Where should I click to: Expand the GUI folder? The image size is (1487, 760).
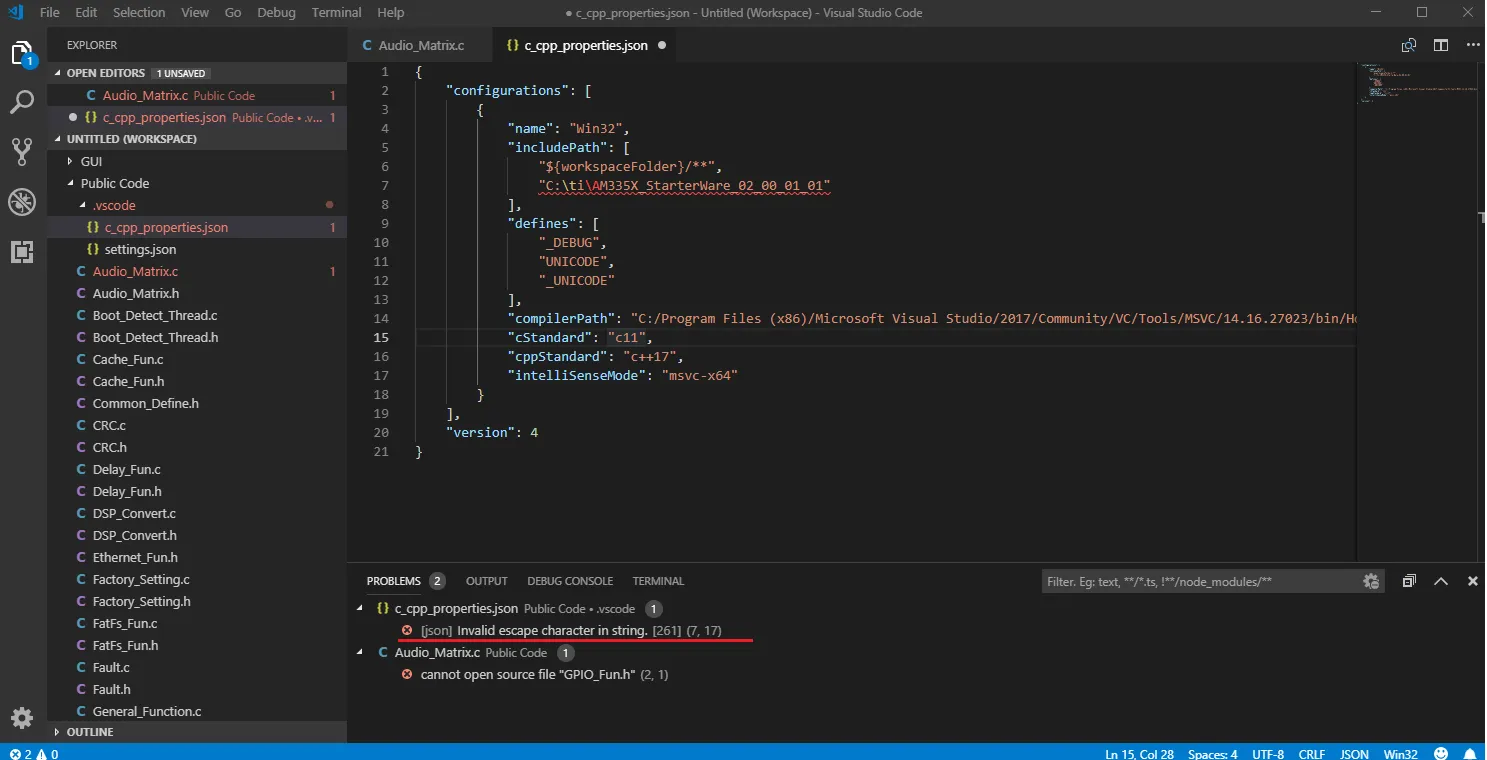(91, 161)
